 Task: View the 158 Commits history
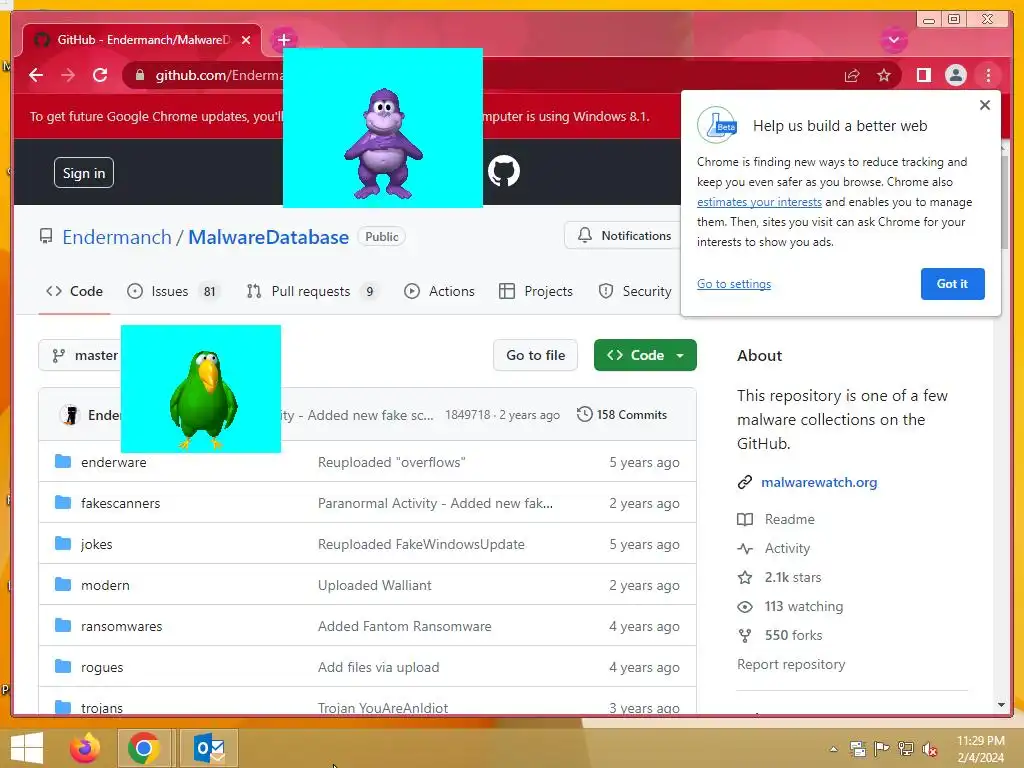[622, 415]
